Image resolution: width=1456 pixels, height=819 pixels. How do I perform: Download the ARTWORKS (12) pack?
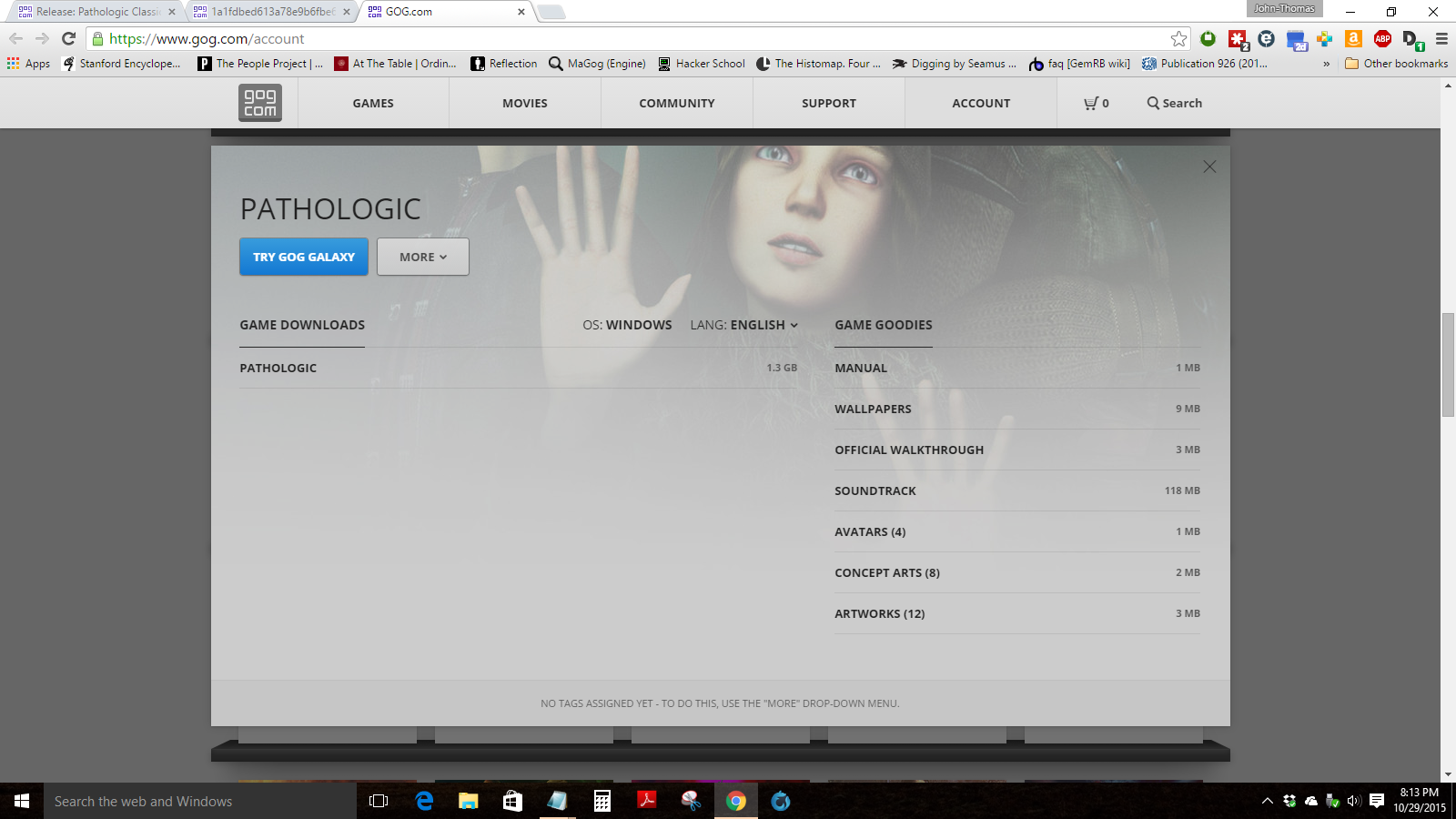1017,613
